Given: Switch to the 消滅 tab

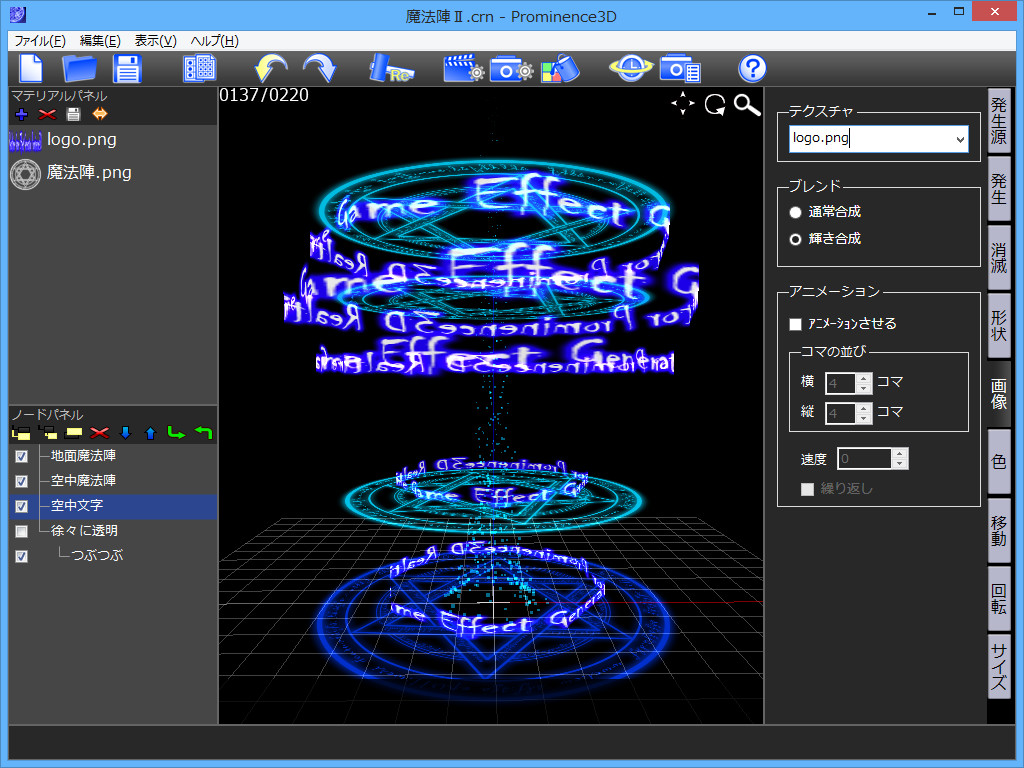Looking at the screenshot, I should click(999, 257).
